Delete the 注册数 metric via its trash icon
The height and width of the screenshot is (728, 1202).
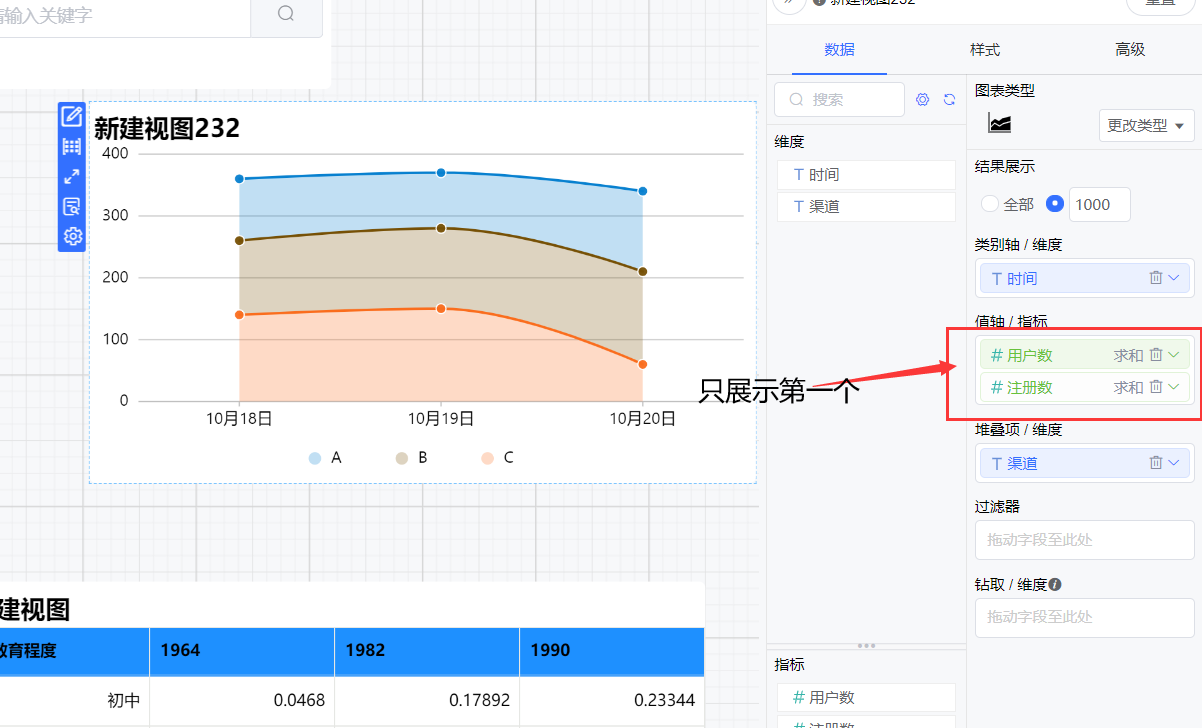pyautogui.click(x=1157, y=386)
